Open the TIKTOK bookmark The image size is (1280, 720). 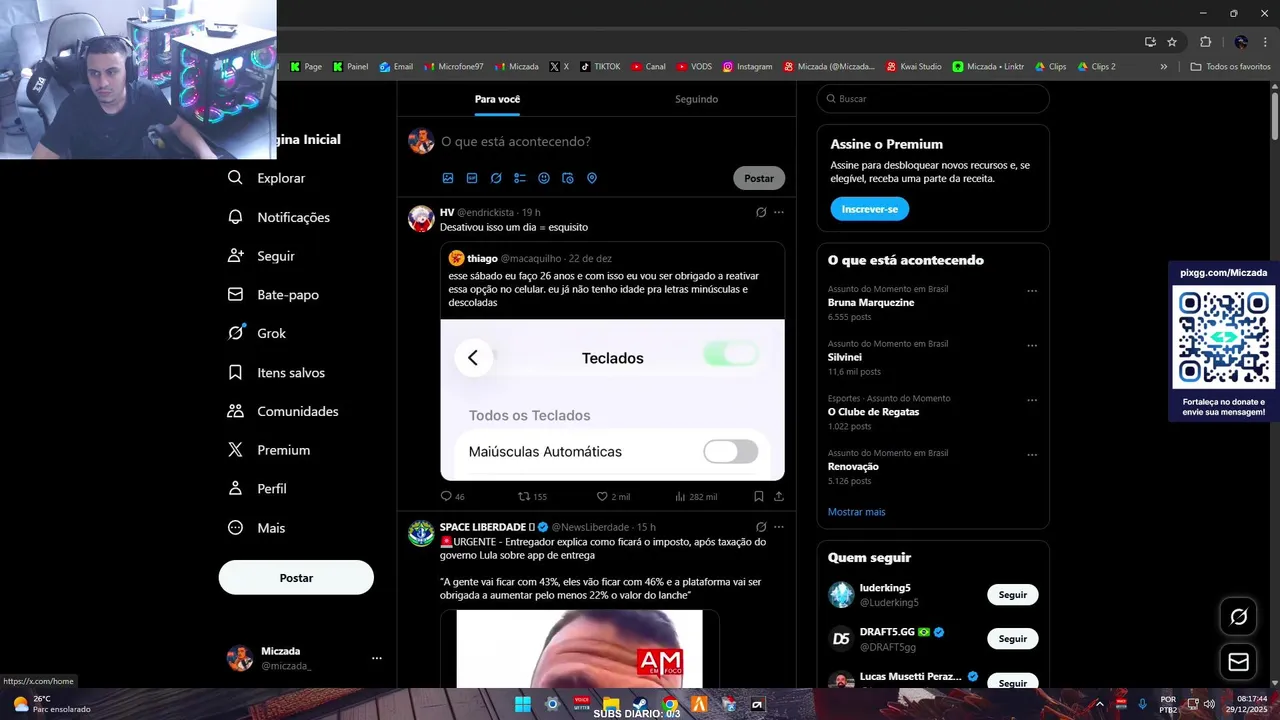point(599,67)
